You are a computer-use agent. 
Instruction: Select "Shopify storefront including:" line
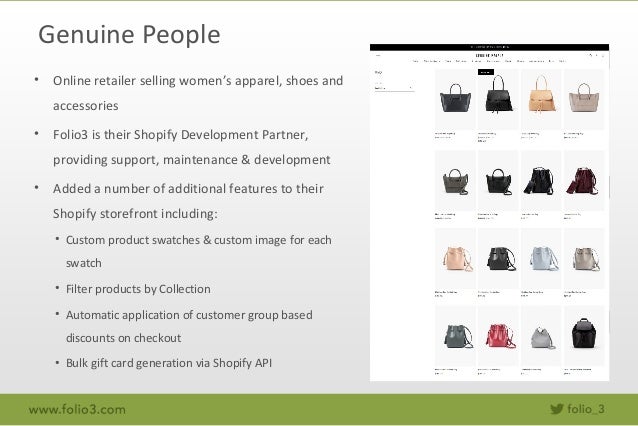tap(135, 214)
